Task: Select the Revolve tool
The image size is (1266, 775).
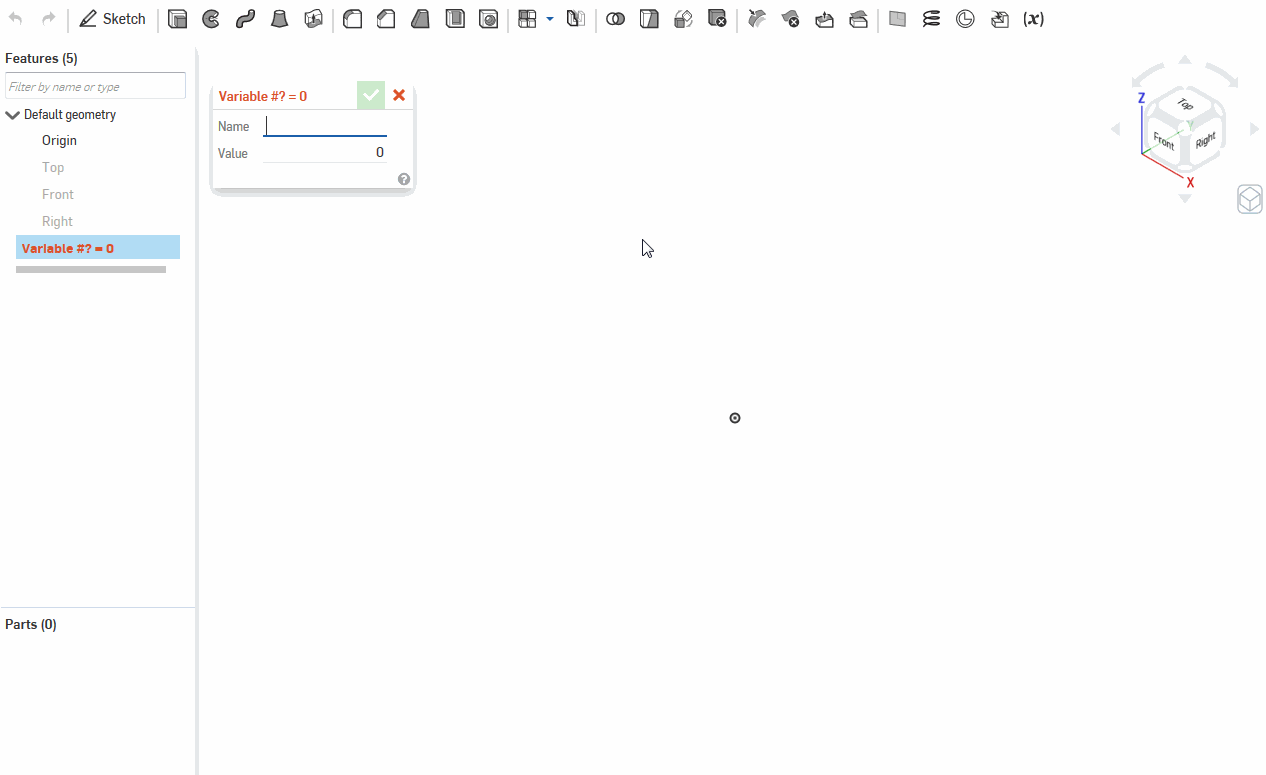Action: pyautogui.click(x=211, y=19)
